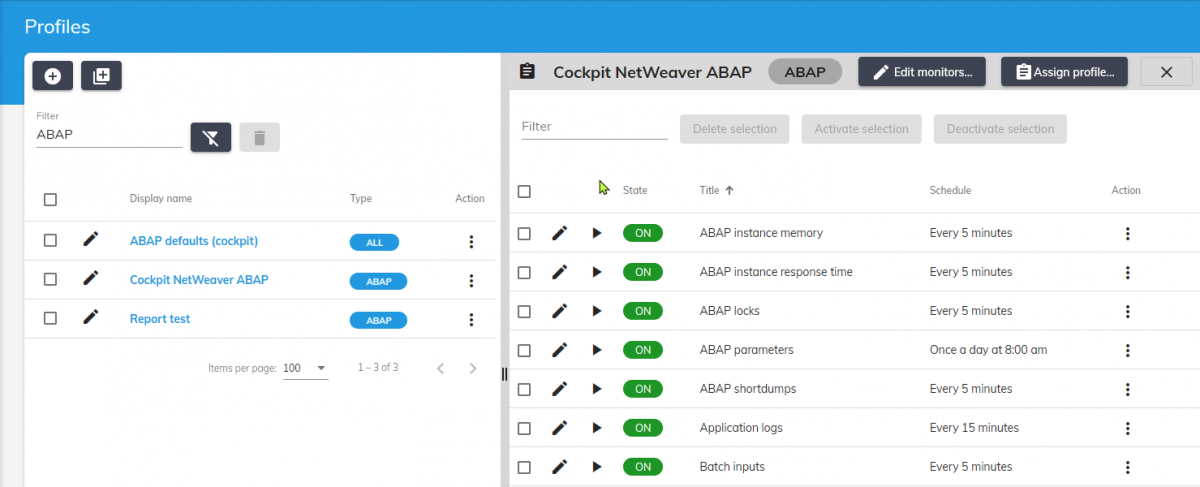
Task: Click the panel splitter handle between lists
Action: point(504,373)
